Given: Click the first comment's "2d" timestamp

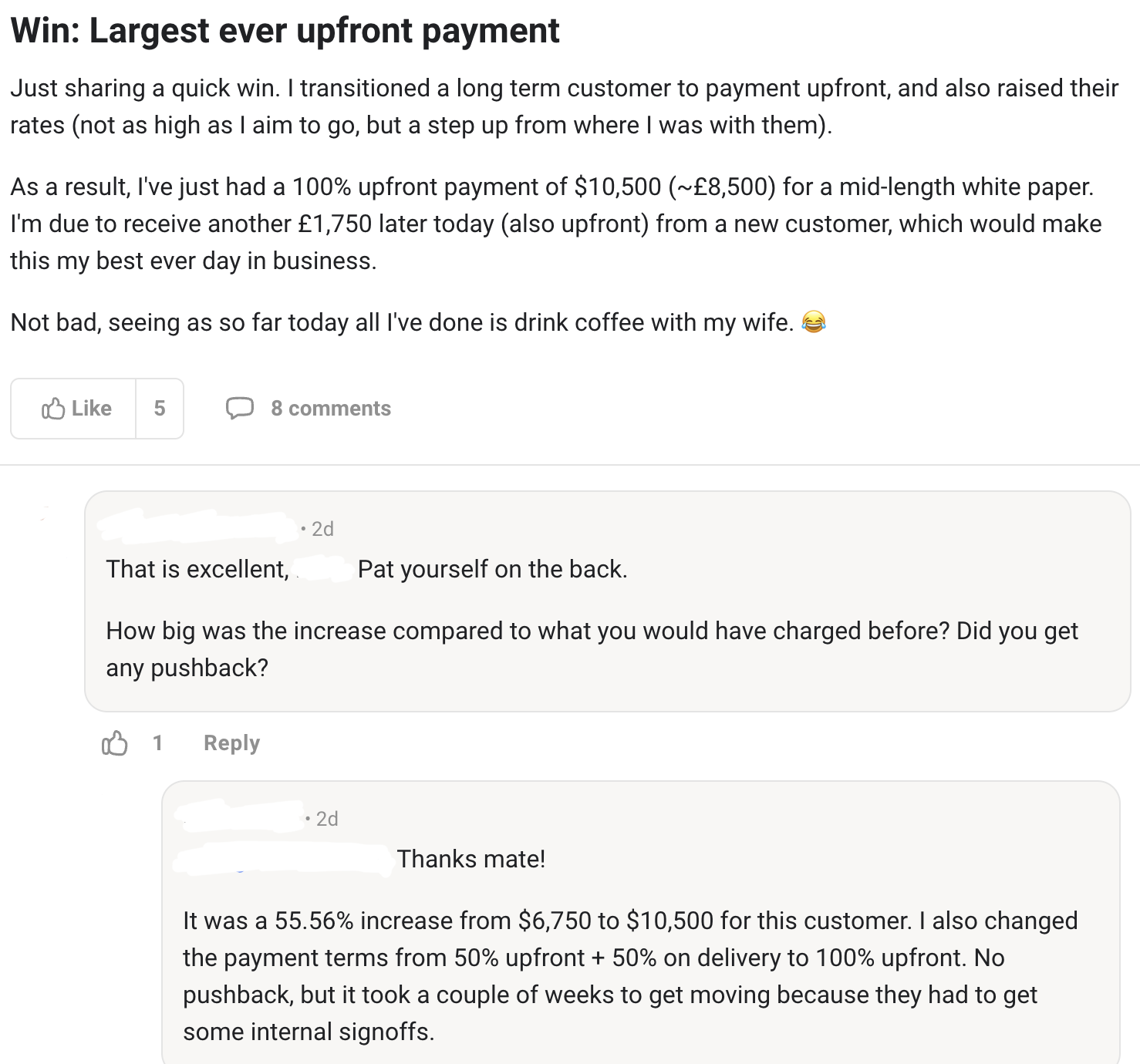Looking at the screenshot, I should pyautogui.click(x=322, y=529).
